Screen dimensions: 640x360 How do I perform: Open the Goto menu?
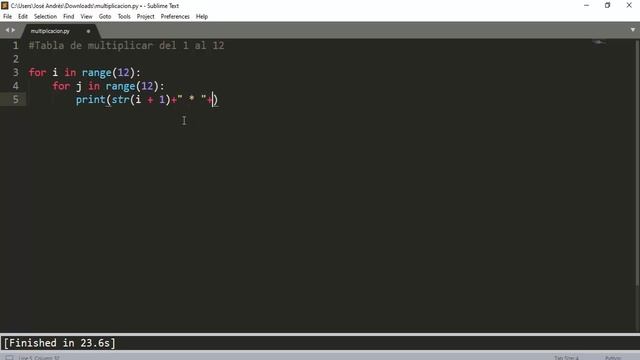pos(105,16)
